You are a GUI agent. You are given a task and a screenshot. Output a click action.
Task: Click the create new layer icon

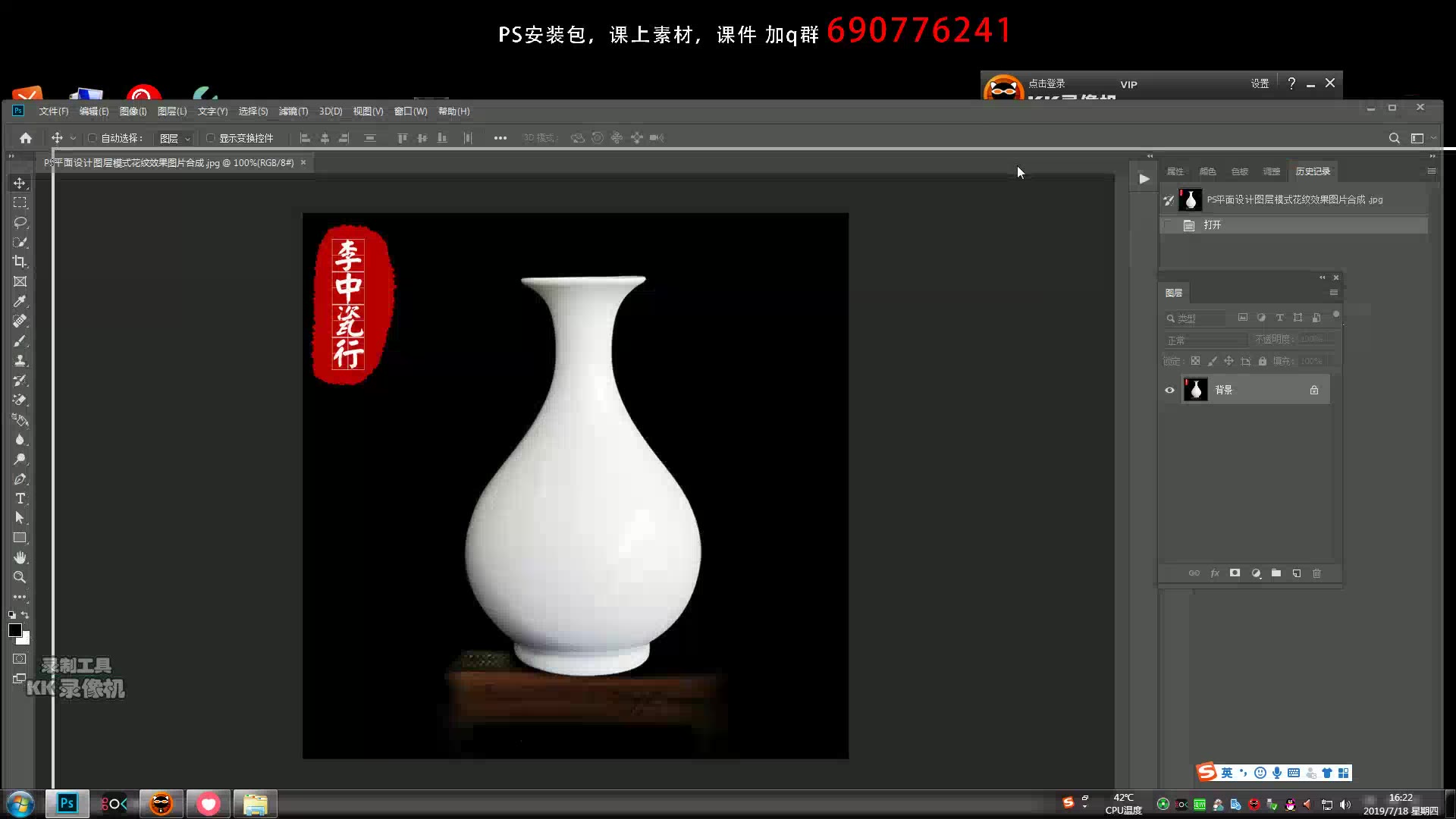pyautogui.click(x=1296, y=573)
